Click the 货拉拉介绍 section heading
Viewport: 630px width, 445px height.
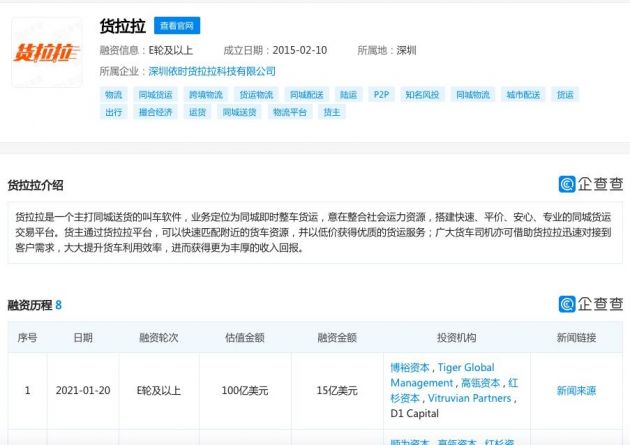coord(36,186)
